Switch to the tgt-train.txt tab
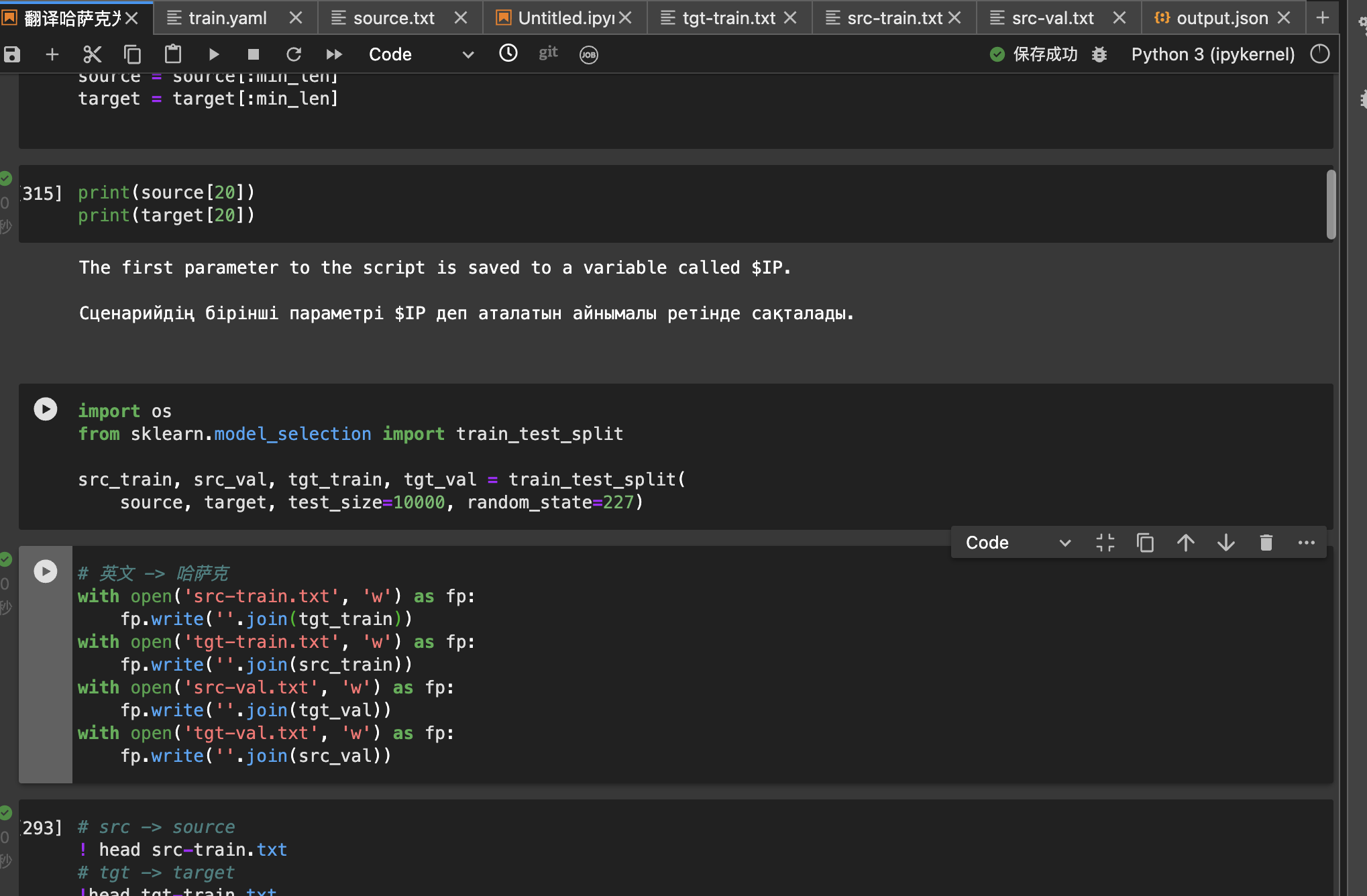This screenshot has height=896, width=1367. [728, 17]
